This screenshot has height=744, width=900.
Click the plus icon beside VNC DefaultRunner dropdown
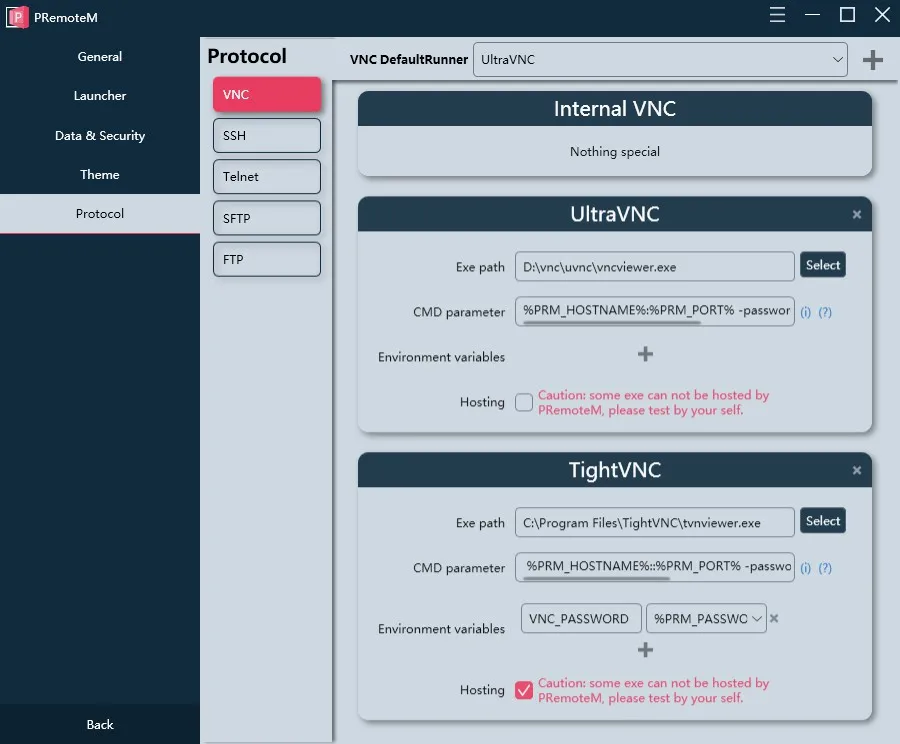pyautogui.click(x=872, y=60)
